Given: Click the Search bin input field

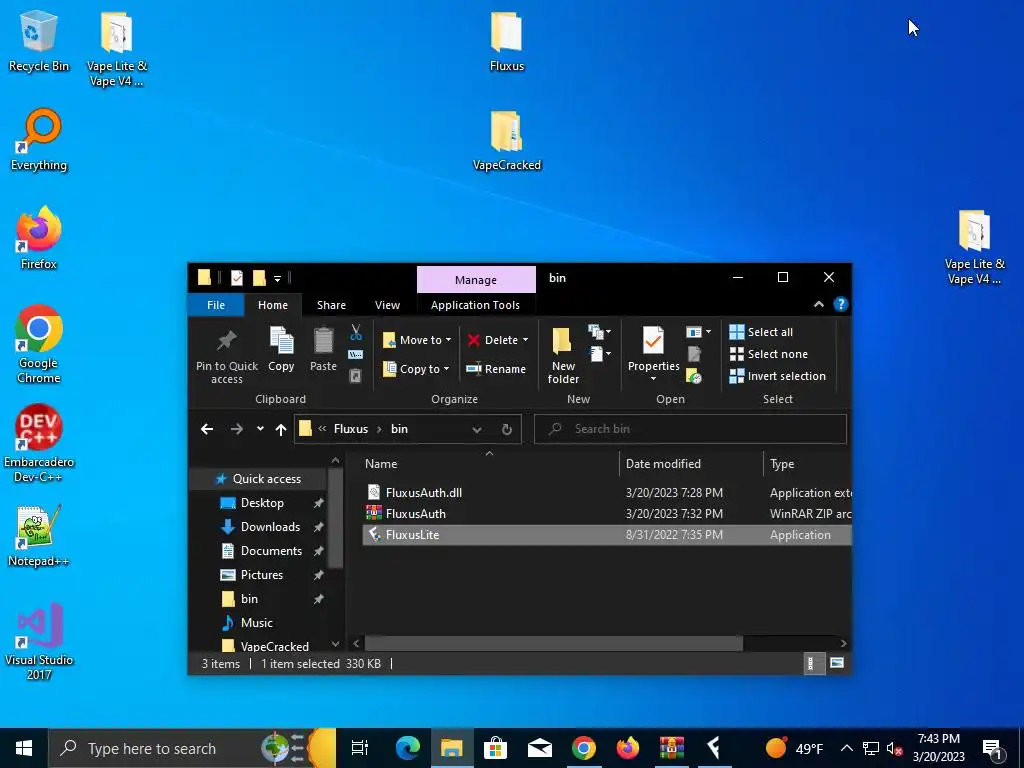Looking at the screenshot, I should point(690,429).
